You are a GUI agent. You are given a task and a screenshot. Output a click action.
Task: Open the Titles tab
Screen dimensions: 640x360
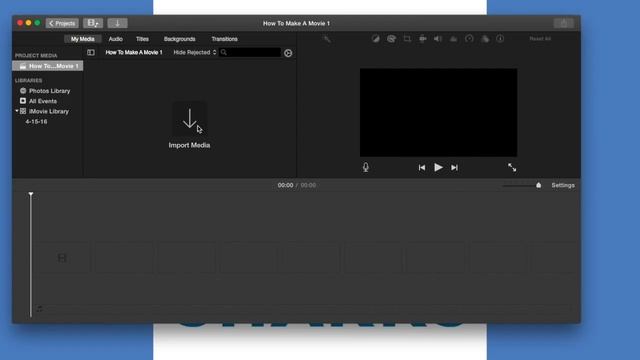pyautogui.click(x=142, y=39)
